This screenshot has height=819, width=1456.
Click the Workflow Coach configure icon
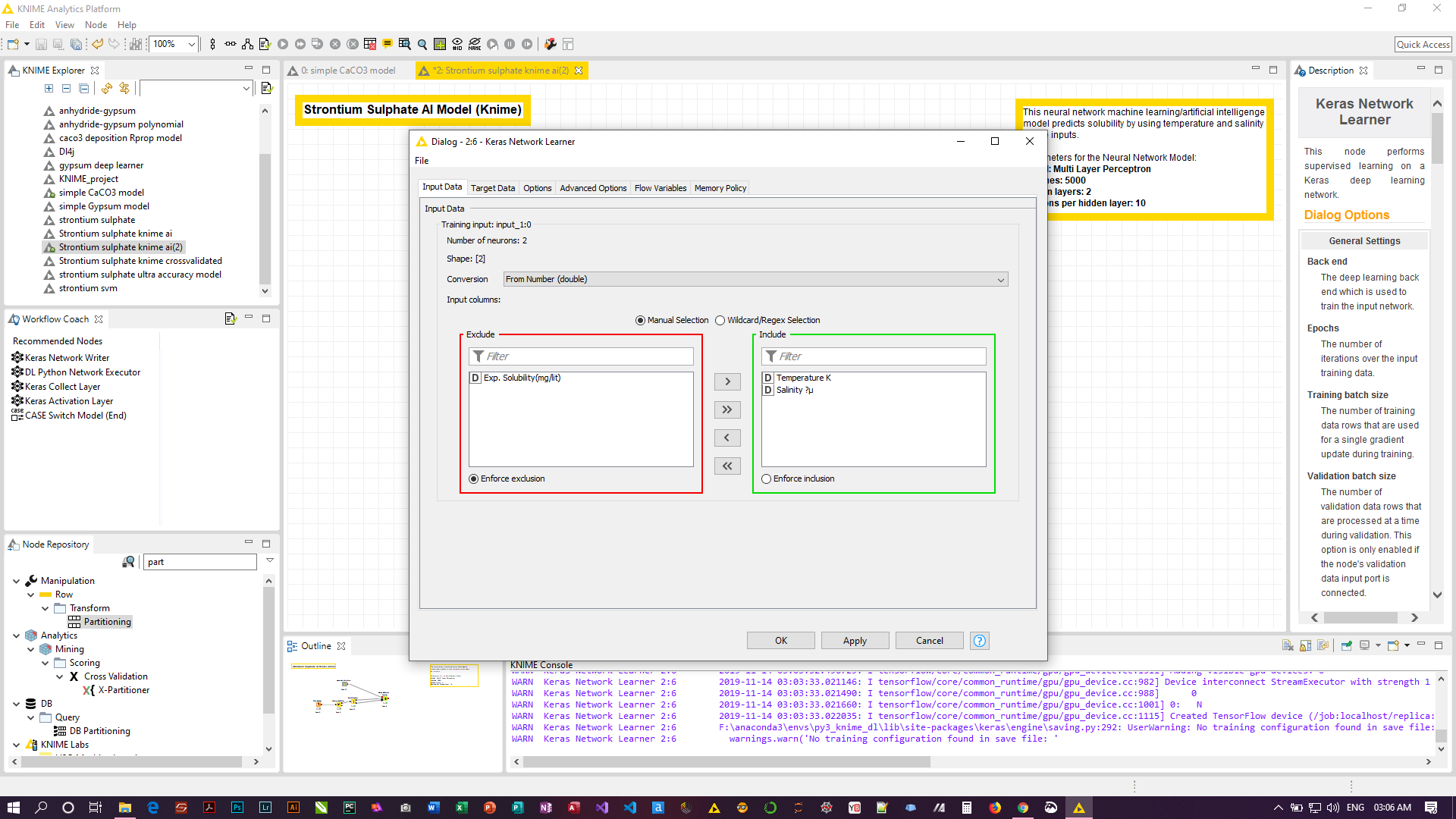(231, 318)
